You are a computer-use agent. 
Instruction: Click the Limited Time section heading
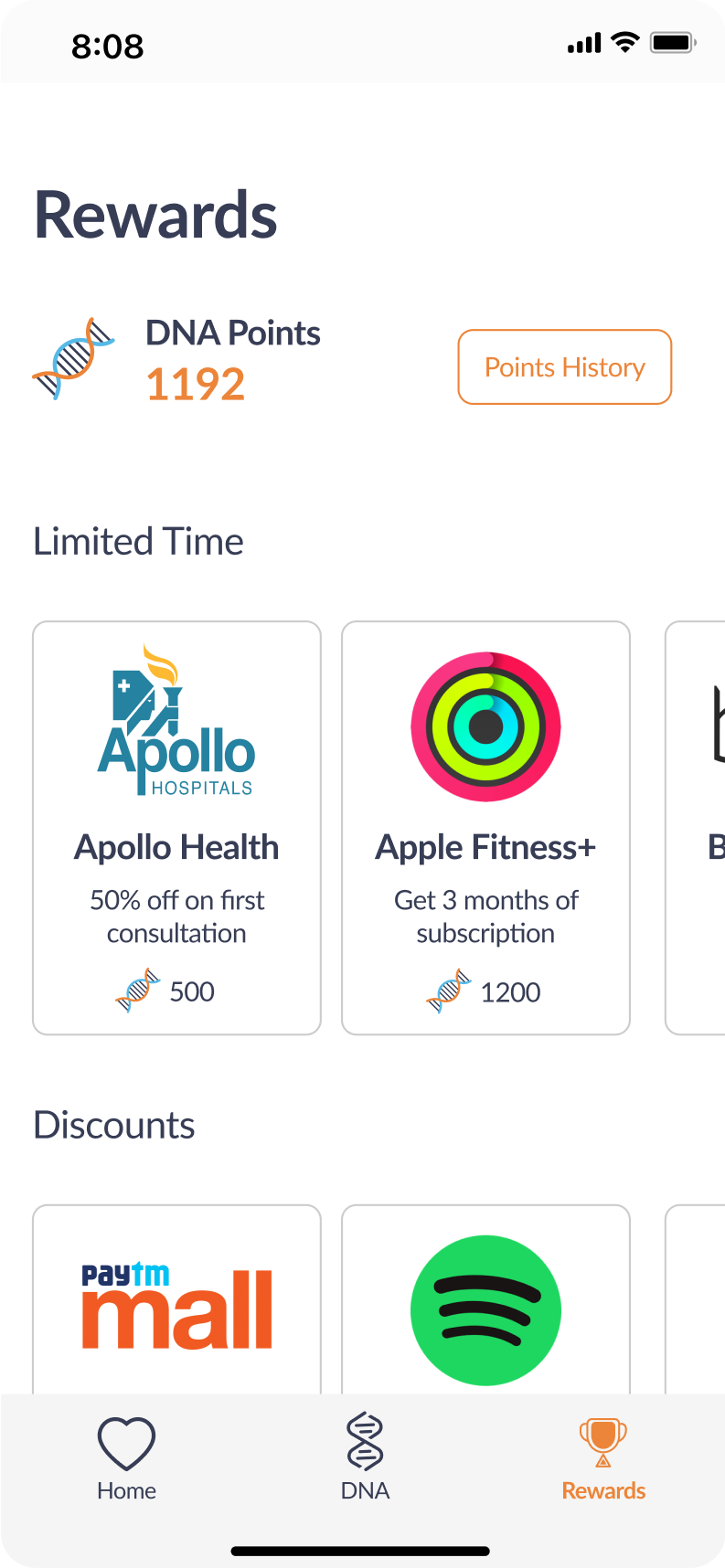(139, 542)
